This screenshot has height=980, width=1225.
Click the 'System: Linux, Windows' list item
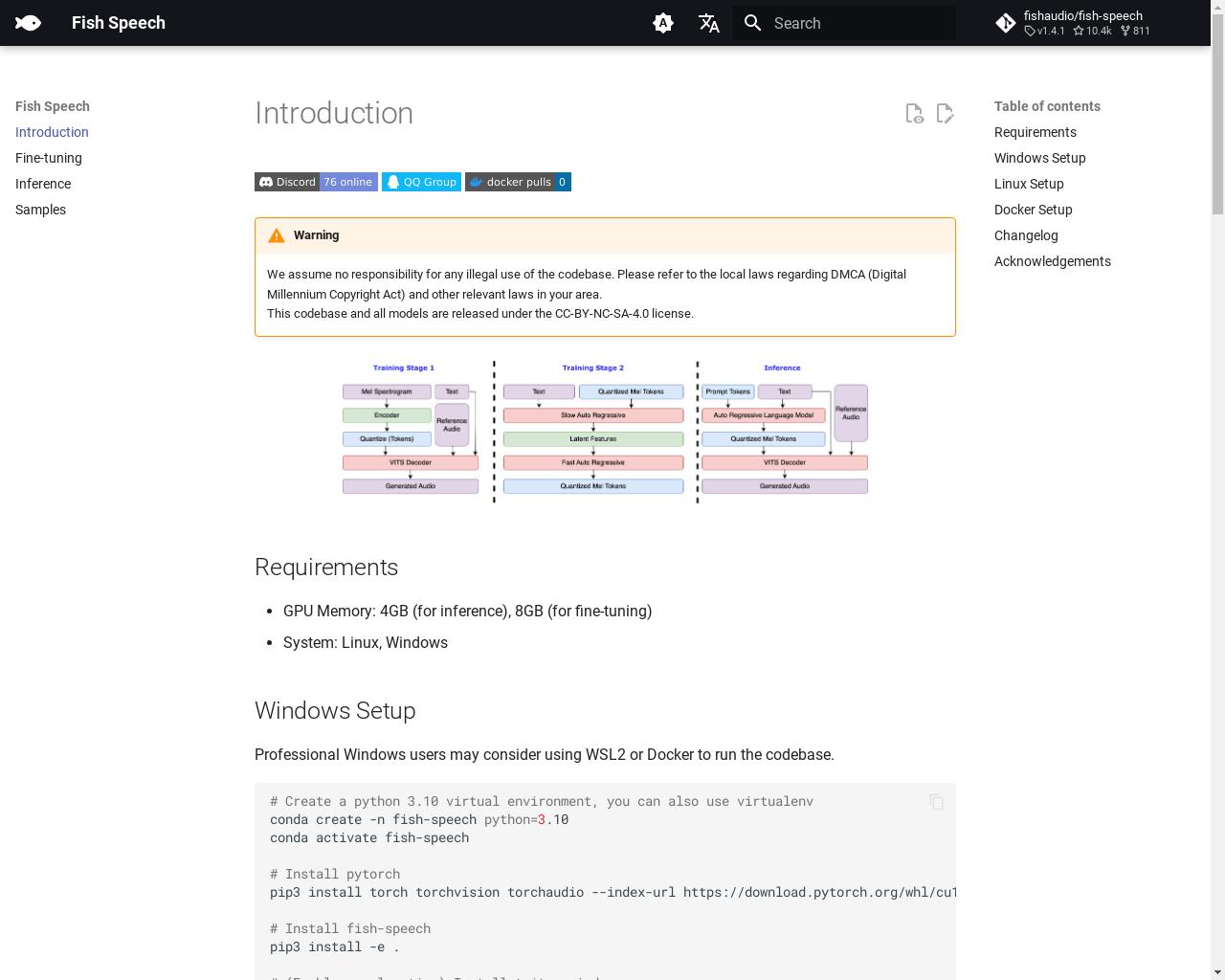366,642
